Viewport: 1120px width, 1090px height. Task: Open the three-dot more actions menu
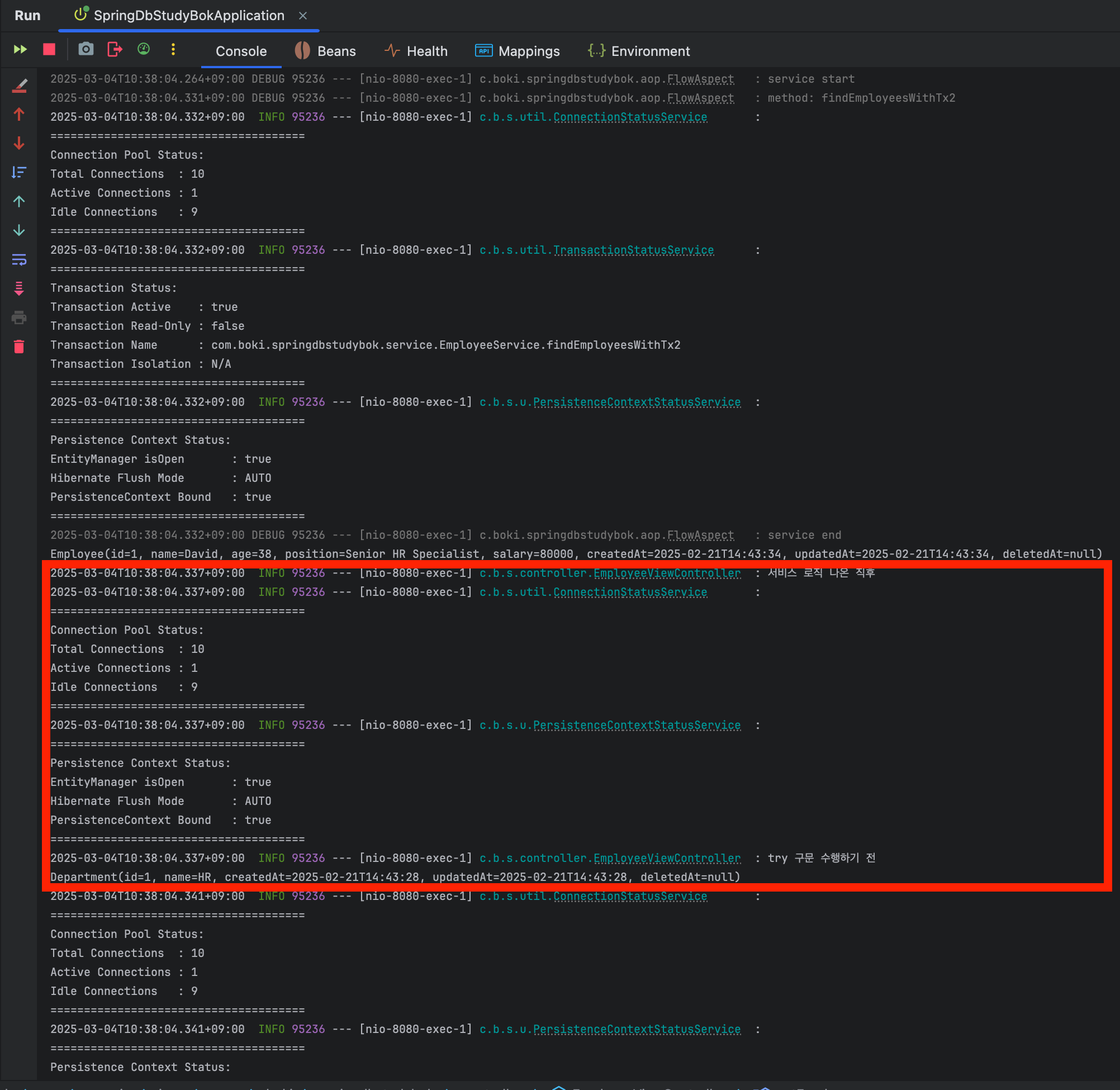(x=173, y=50)
